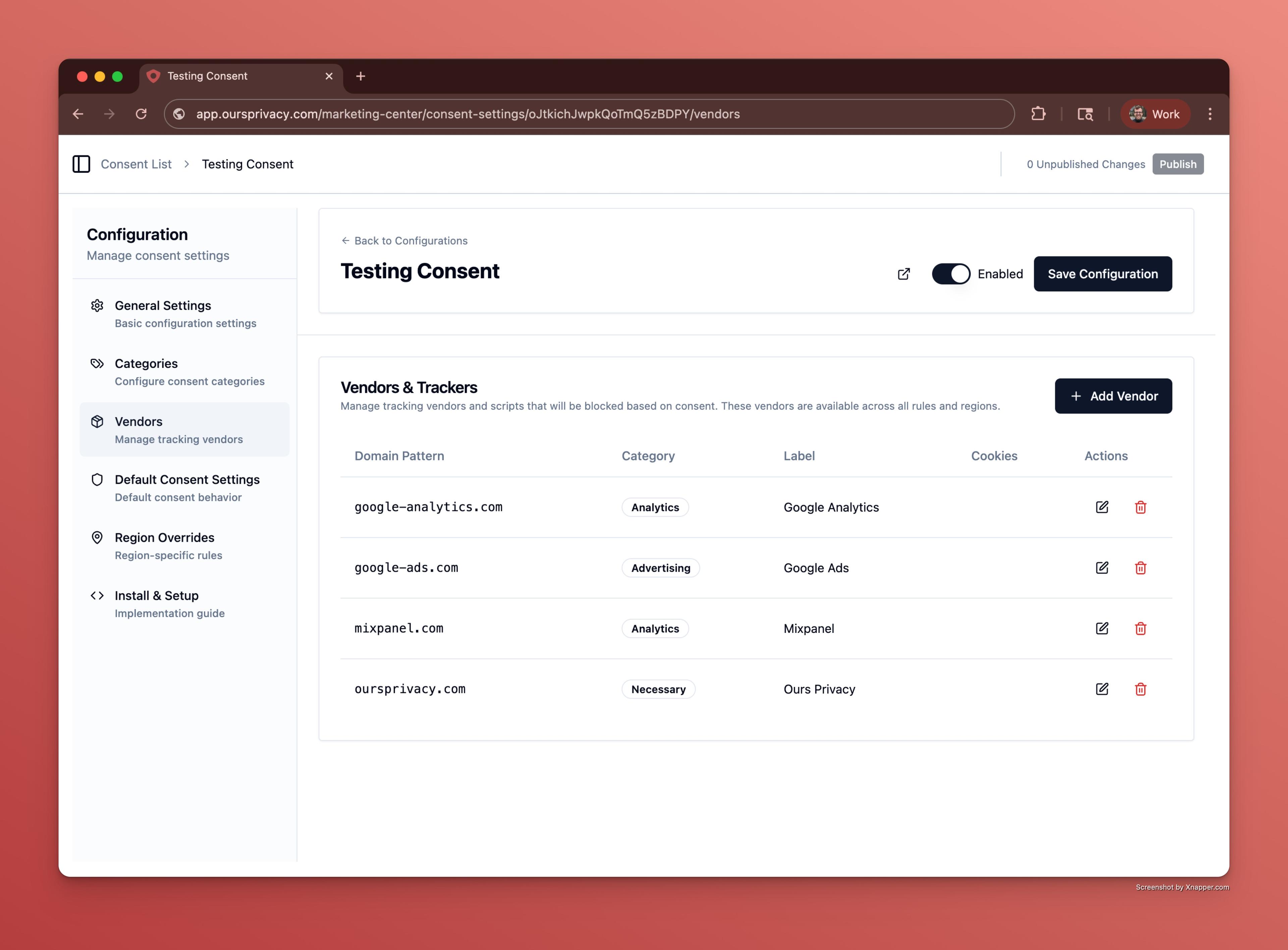The height and width of the screenshot is (950, 1288).
Task: Open the Chrome three-dot menu
Action: [1210, 114]
